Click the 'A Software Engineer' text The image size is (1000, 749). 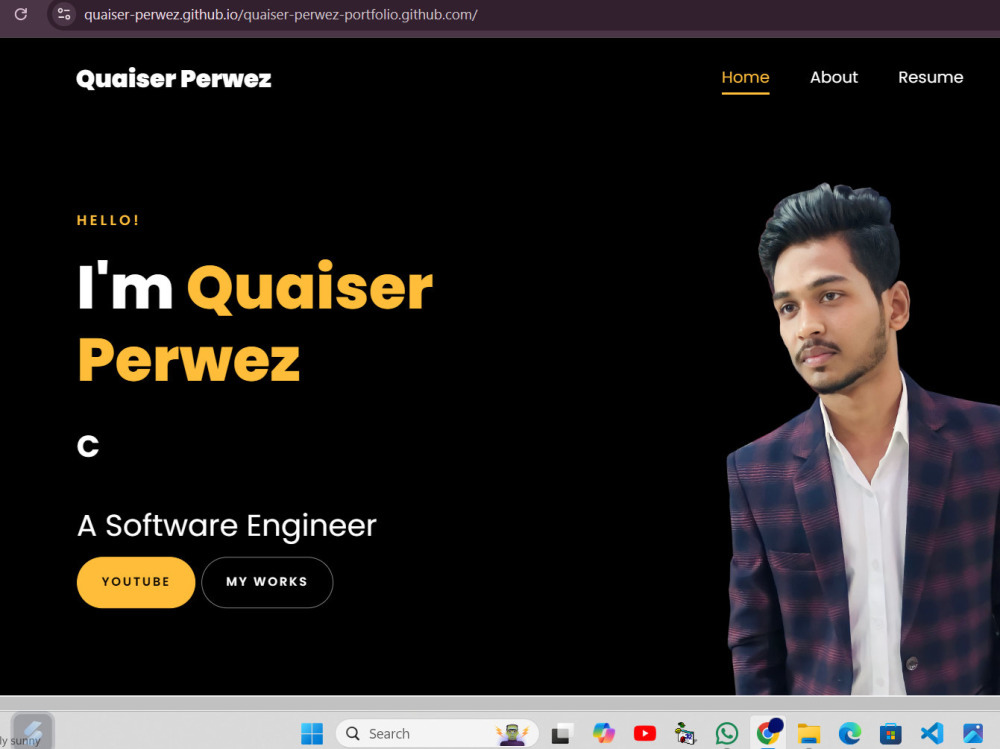click(227, 526)
